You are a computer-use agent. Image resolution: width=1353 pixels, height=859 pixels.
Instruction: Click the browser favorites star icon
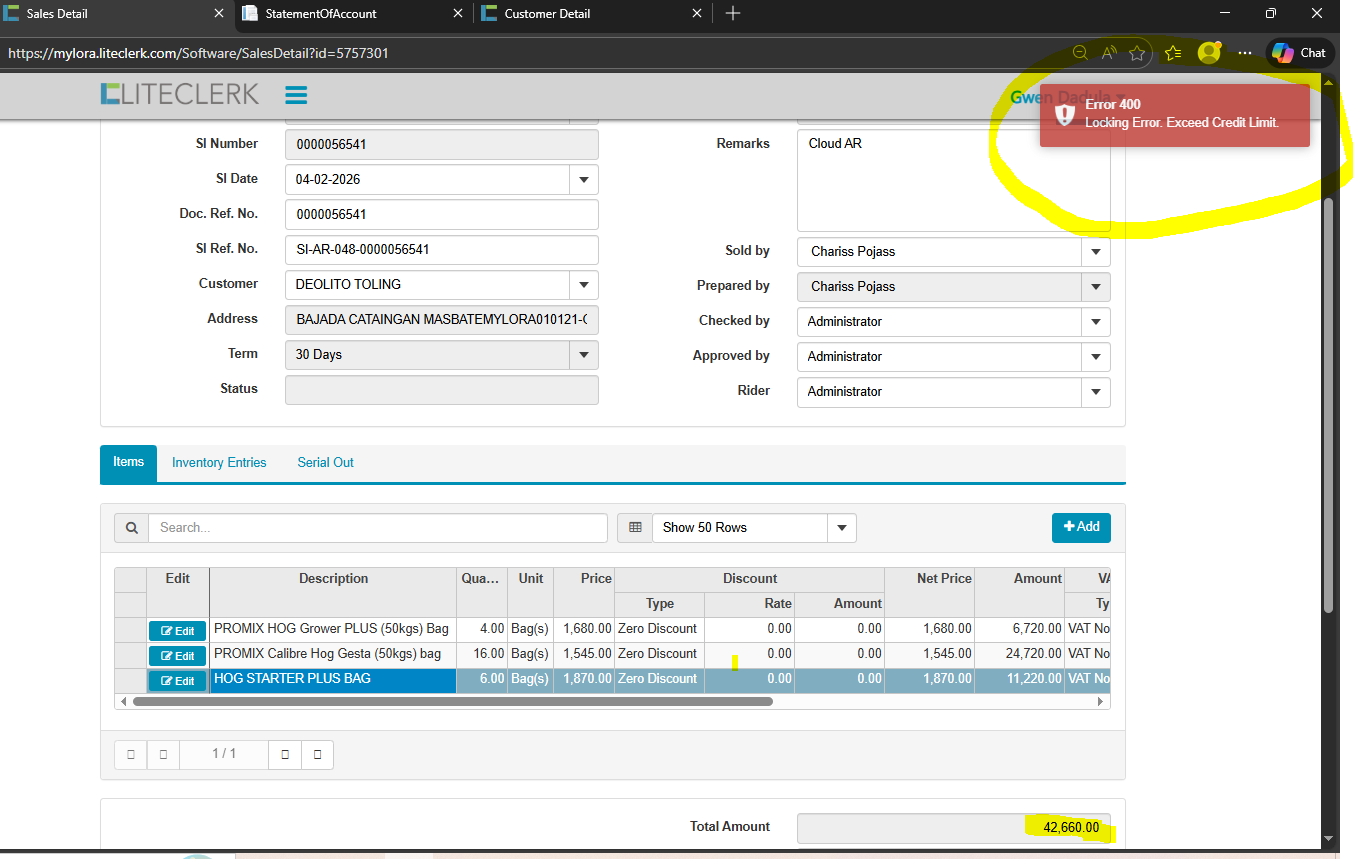pos(1137,53)
